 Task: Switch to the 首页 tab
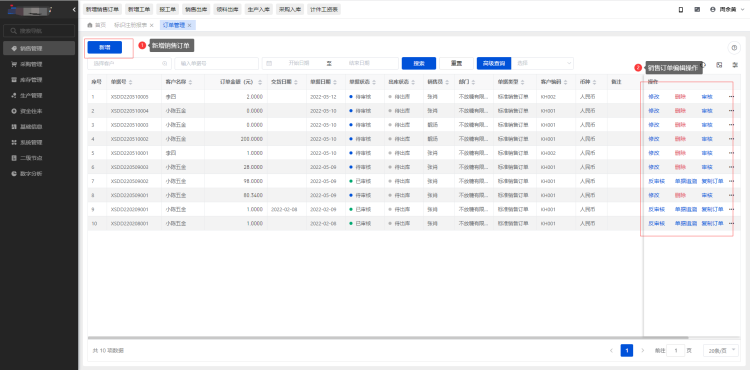point(97,25)
